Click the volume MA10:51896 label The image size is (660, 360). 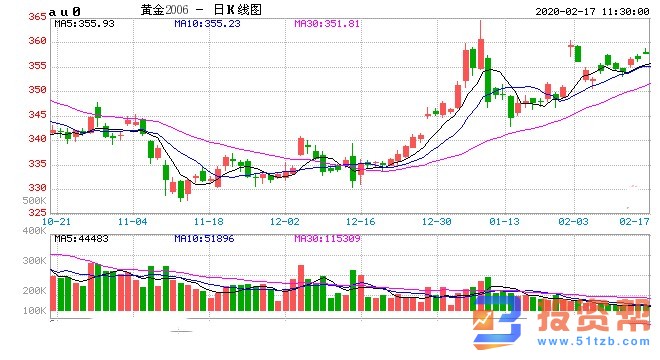pos(204,239)
